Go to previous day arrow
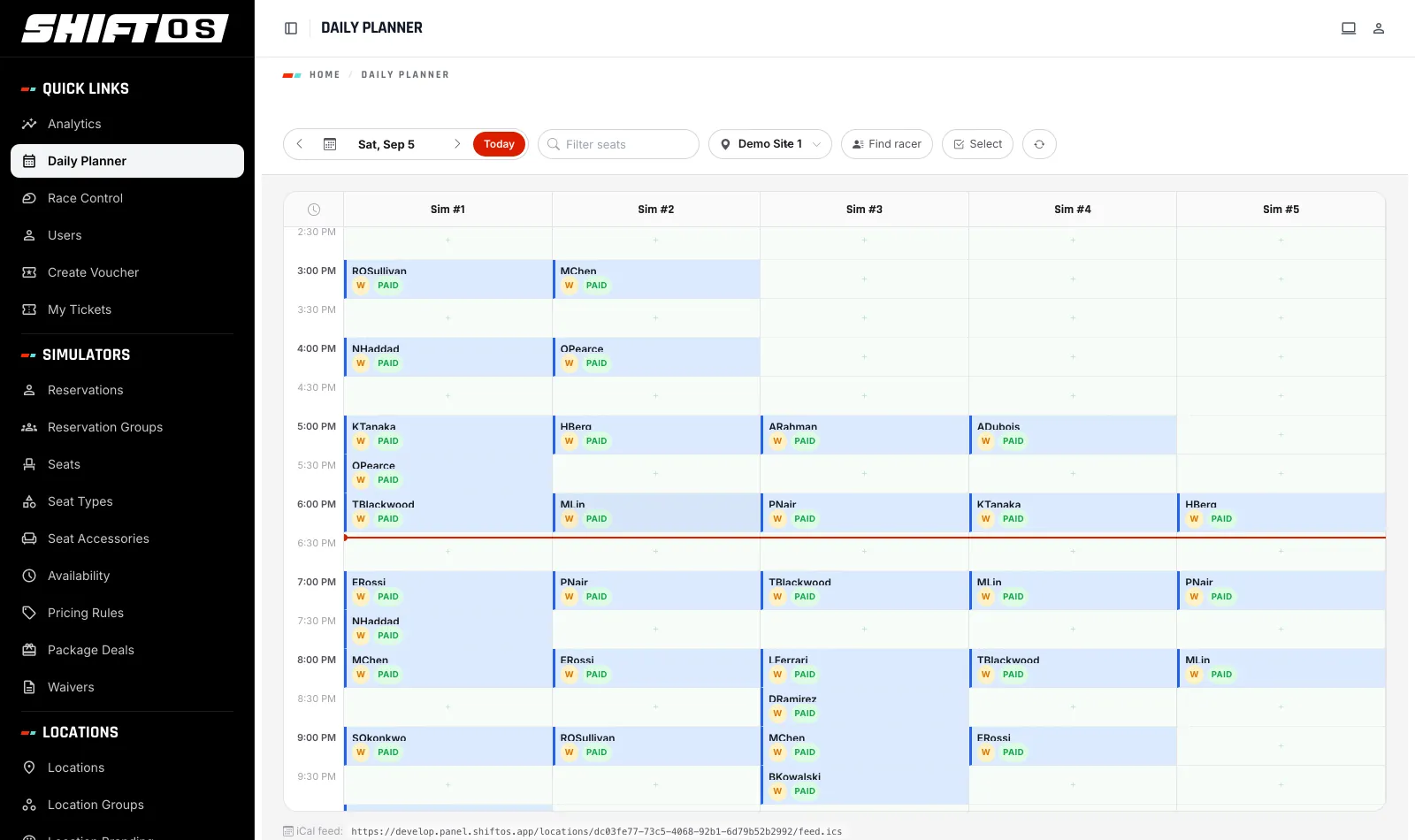1415x840 pixels. coord(300,144)
